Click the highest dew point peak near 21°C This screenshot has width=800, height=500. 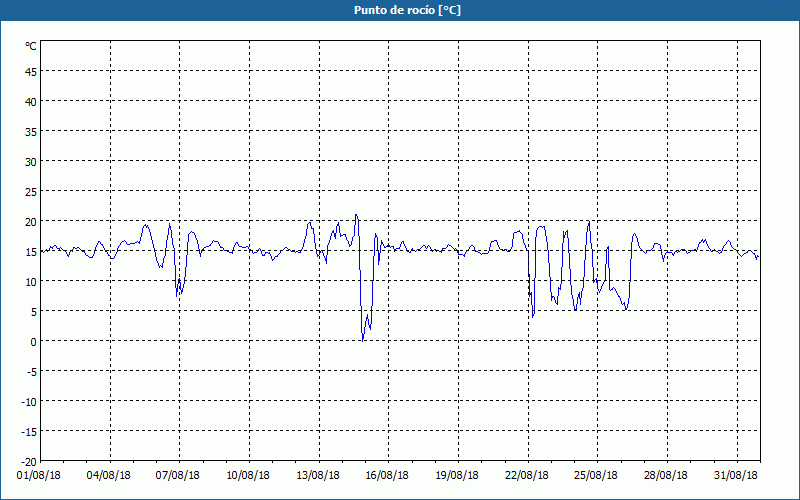[356, 215]
